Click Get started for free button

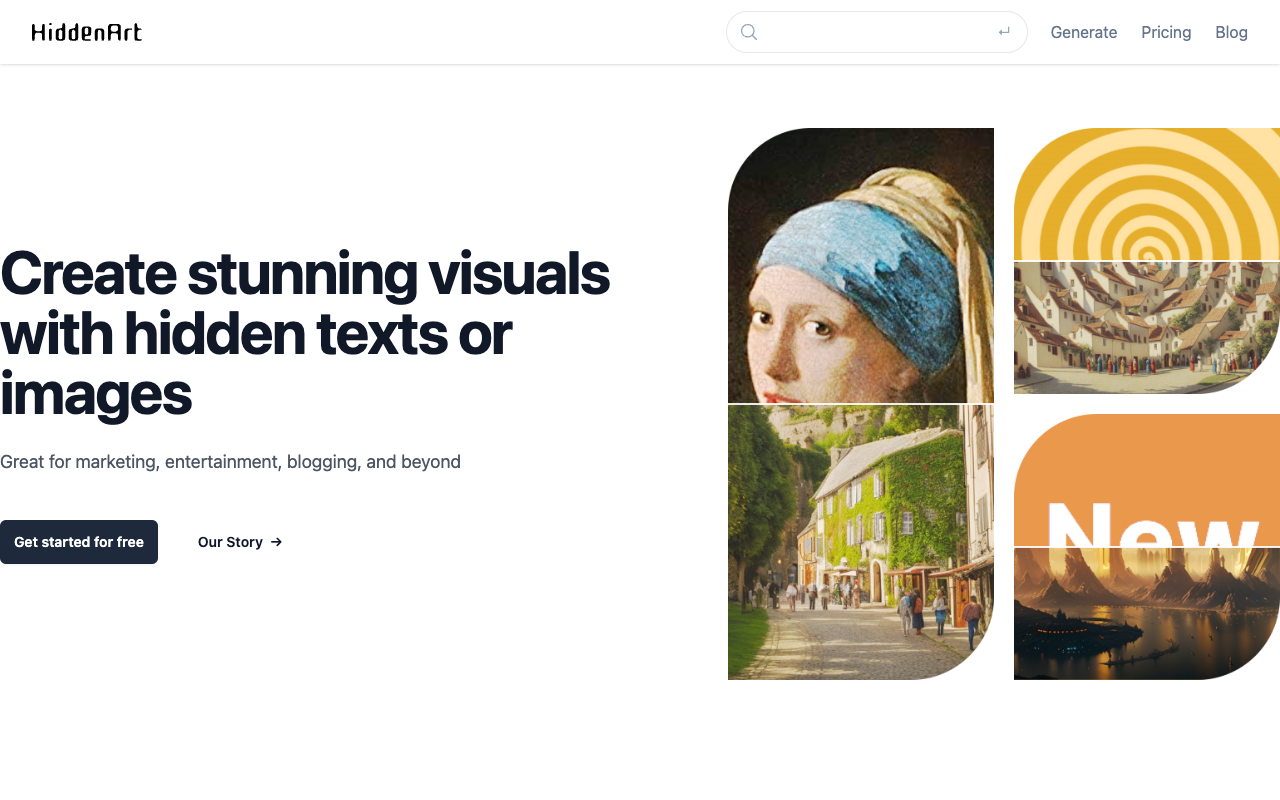[x=79, y=542]
